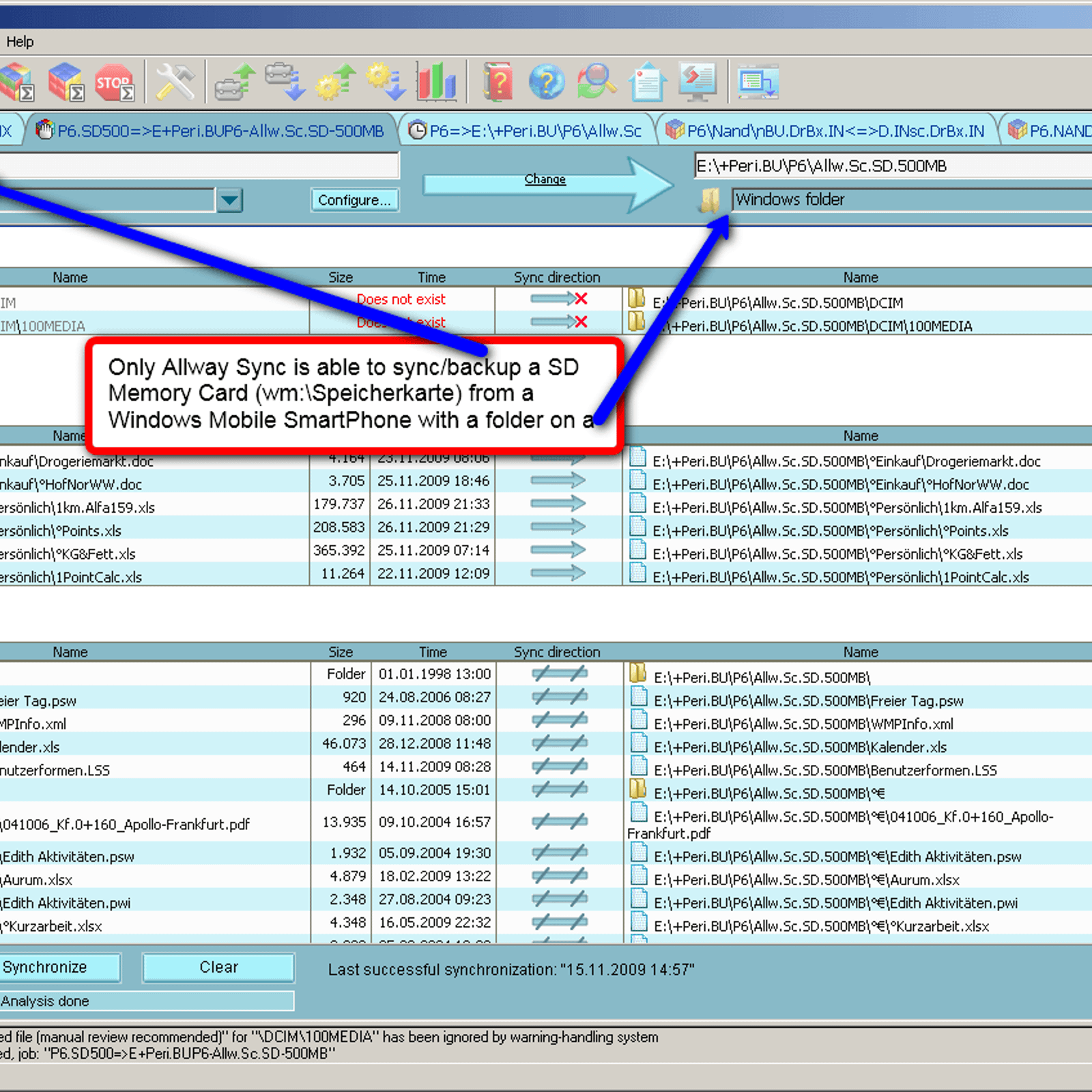
Task: Open options via hammer and wrench icon
Action: pyautogui.click(x=175, y=83)
